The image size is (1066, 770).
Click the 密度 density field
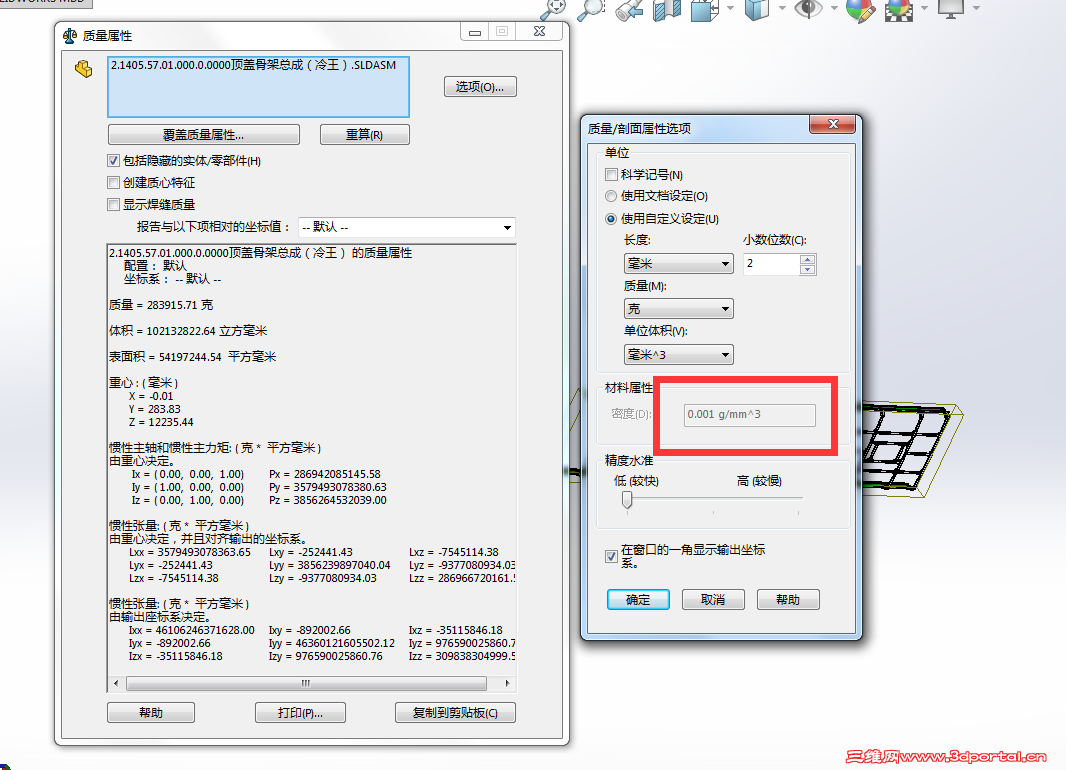(x=750, y=415)
